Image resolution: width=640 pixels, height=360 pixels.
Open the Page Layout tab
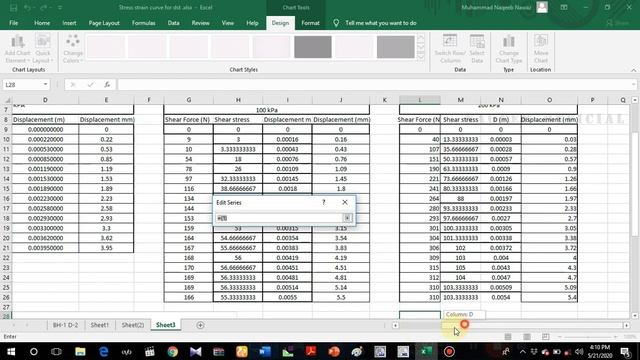(104, 23)
